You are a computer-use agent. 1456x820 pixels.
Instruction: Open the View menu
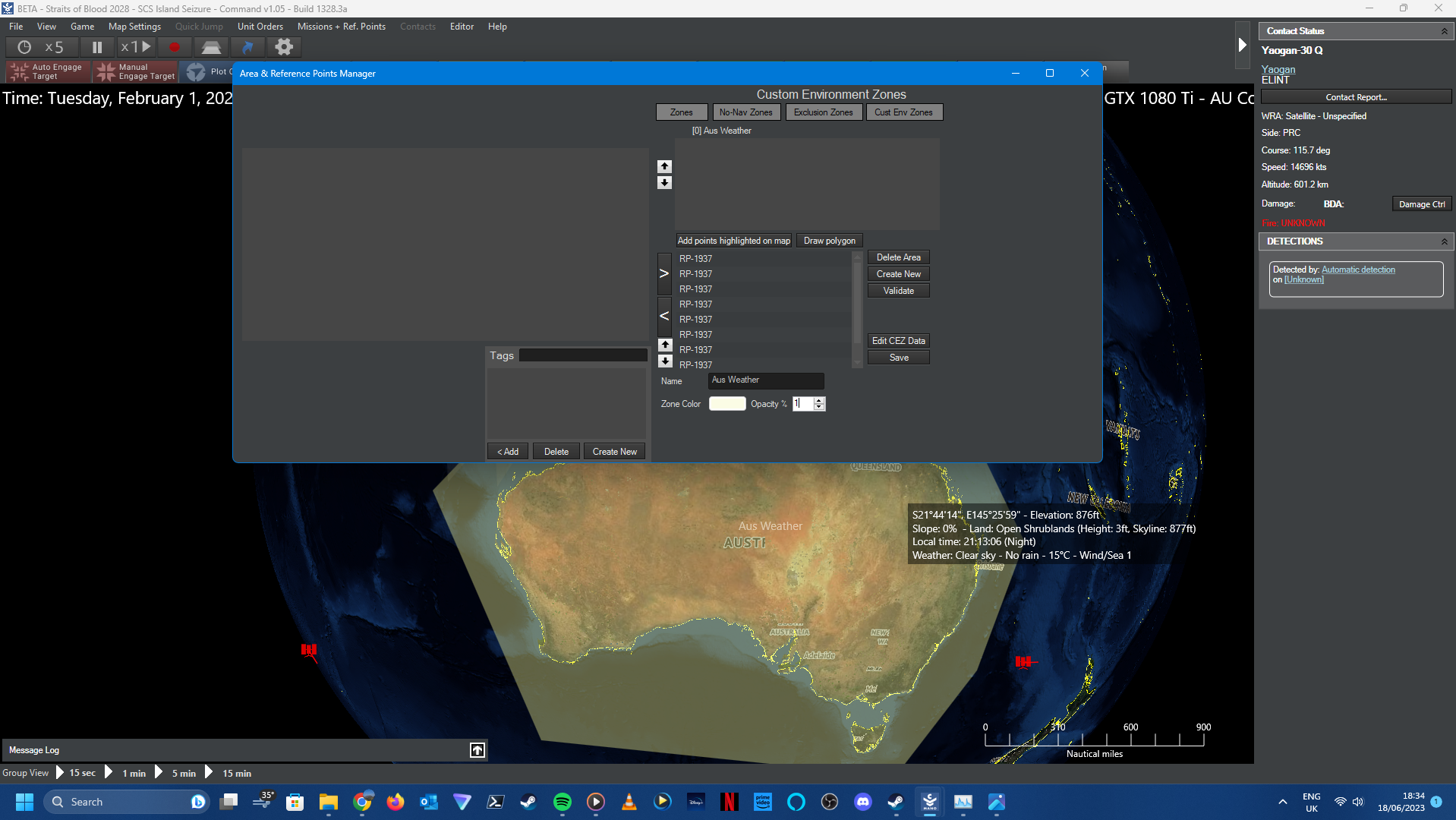point(47,27)
